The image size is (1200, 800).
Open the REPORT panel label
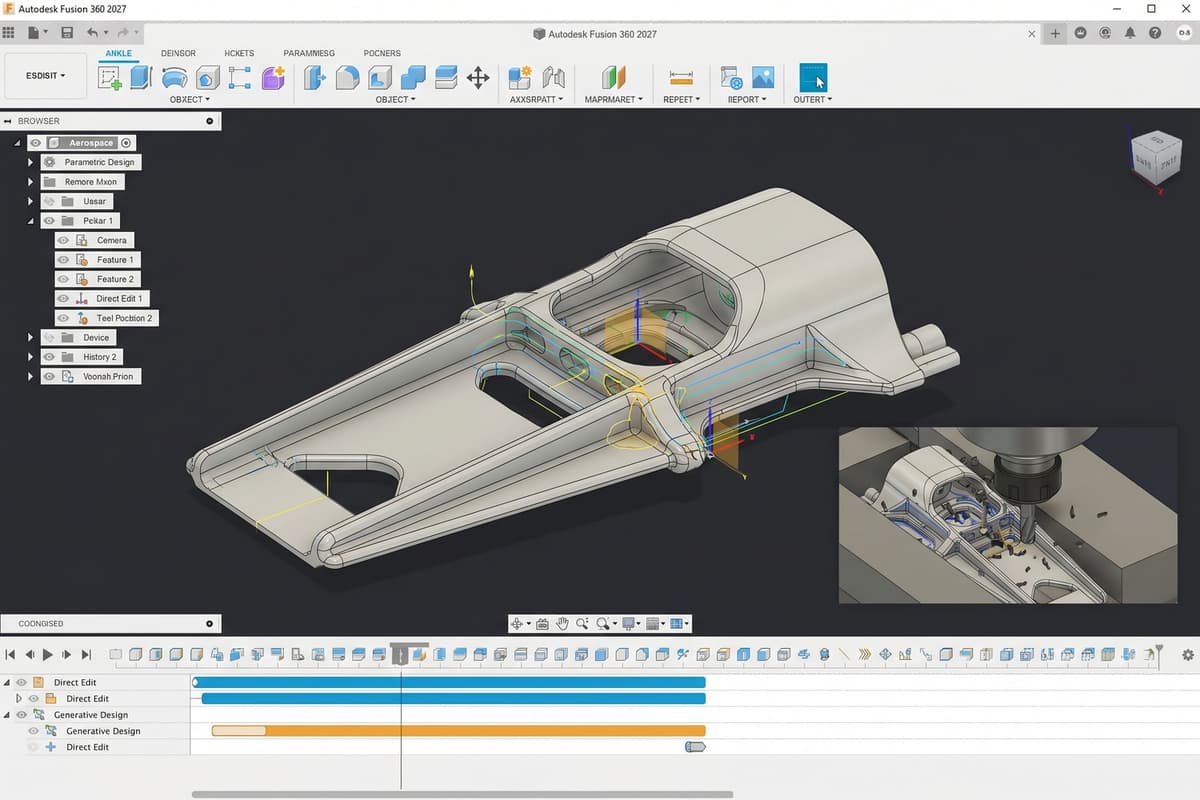[x=747, y=100]
